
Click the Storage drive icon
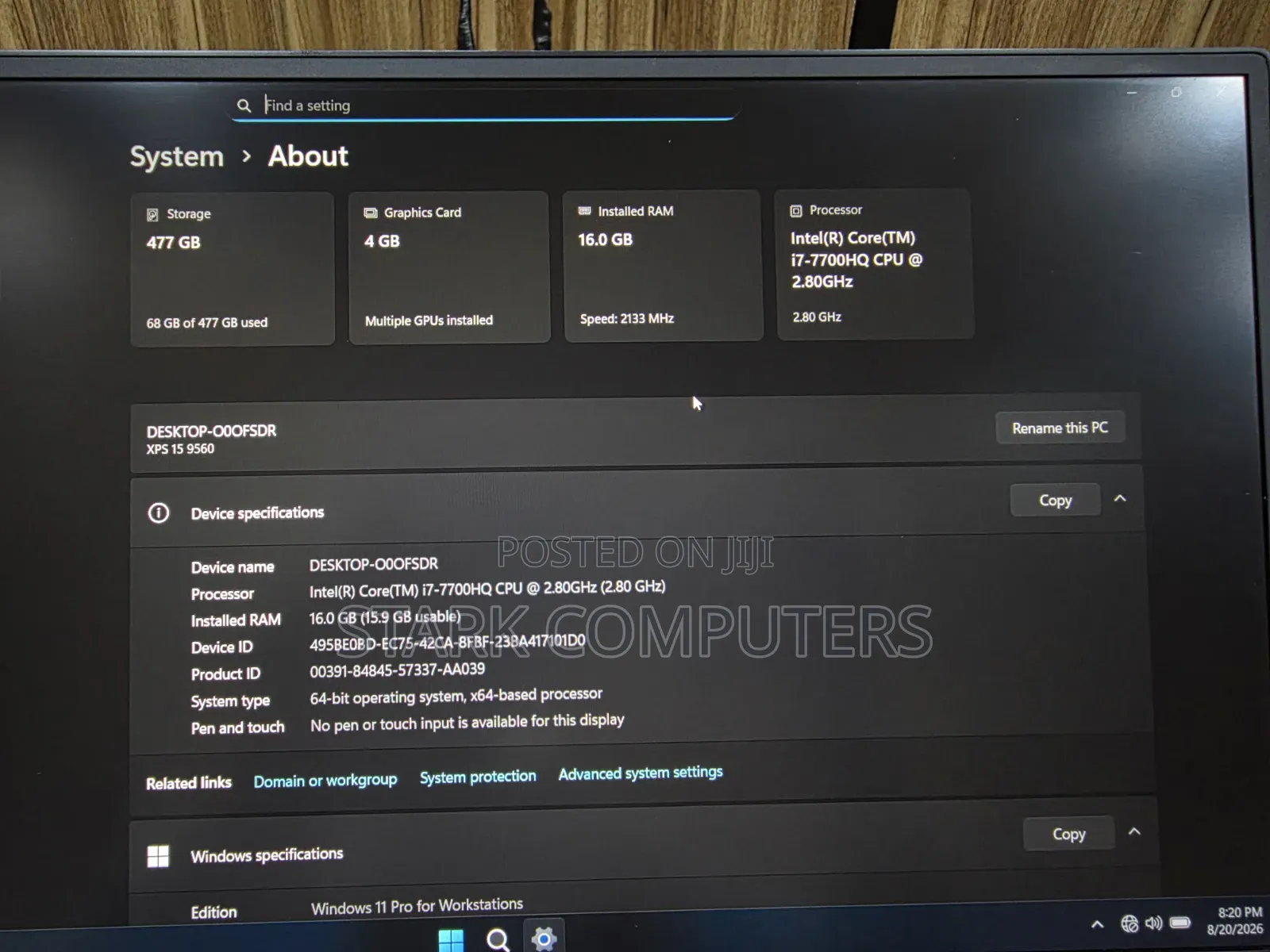pos(152,214)
